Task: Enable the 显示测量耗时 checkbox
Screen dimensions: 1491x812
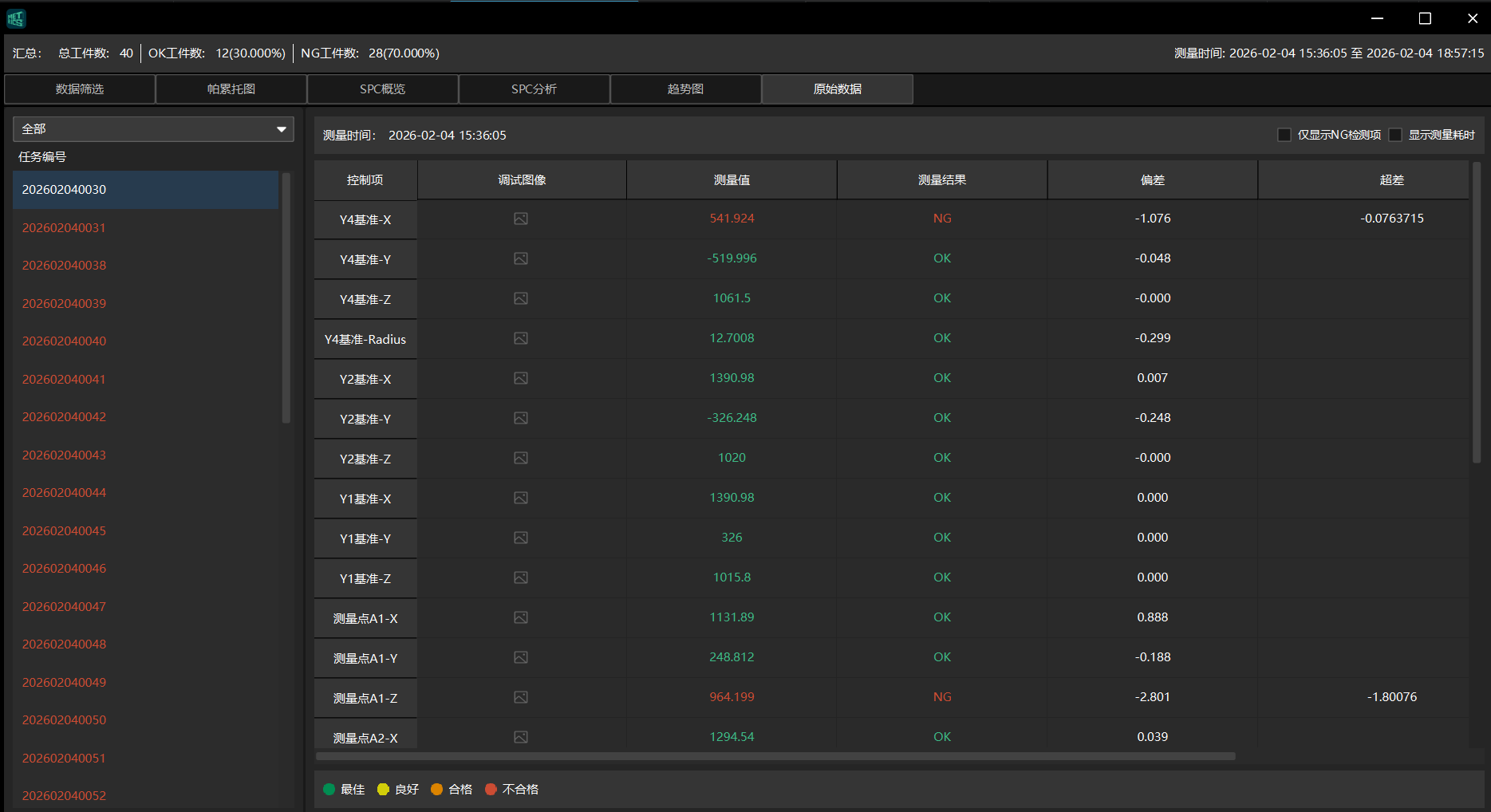Action: pyautogui.click(x=1395, y=135)
